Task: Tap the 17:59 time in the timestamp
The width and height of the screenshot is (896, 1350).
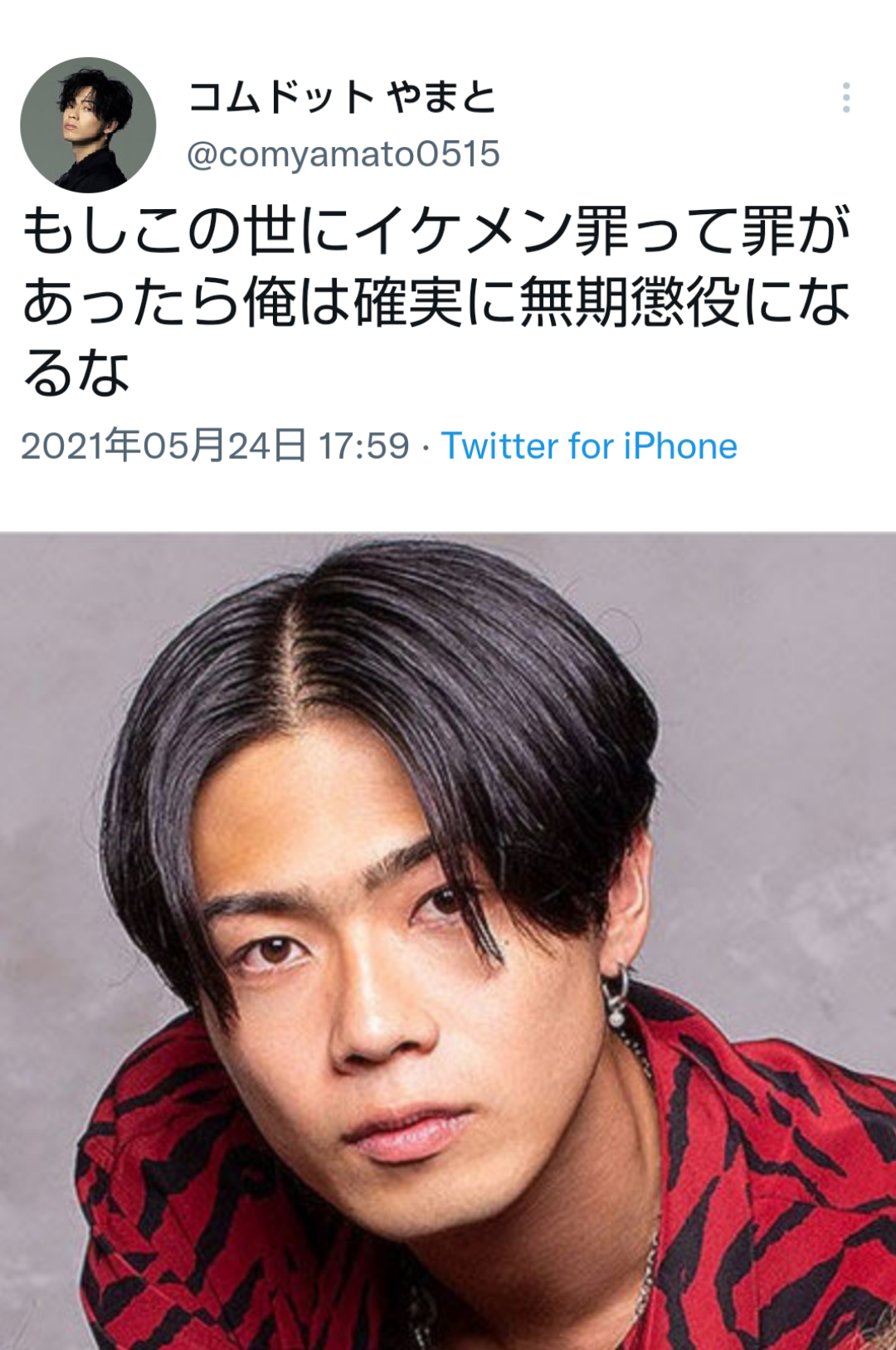Action: click(364, 446)
